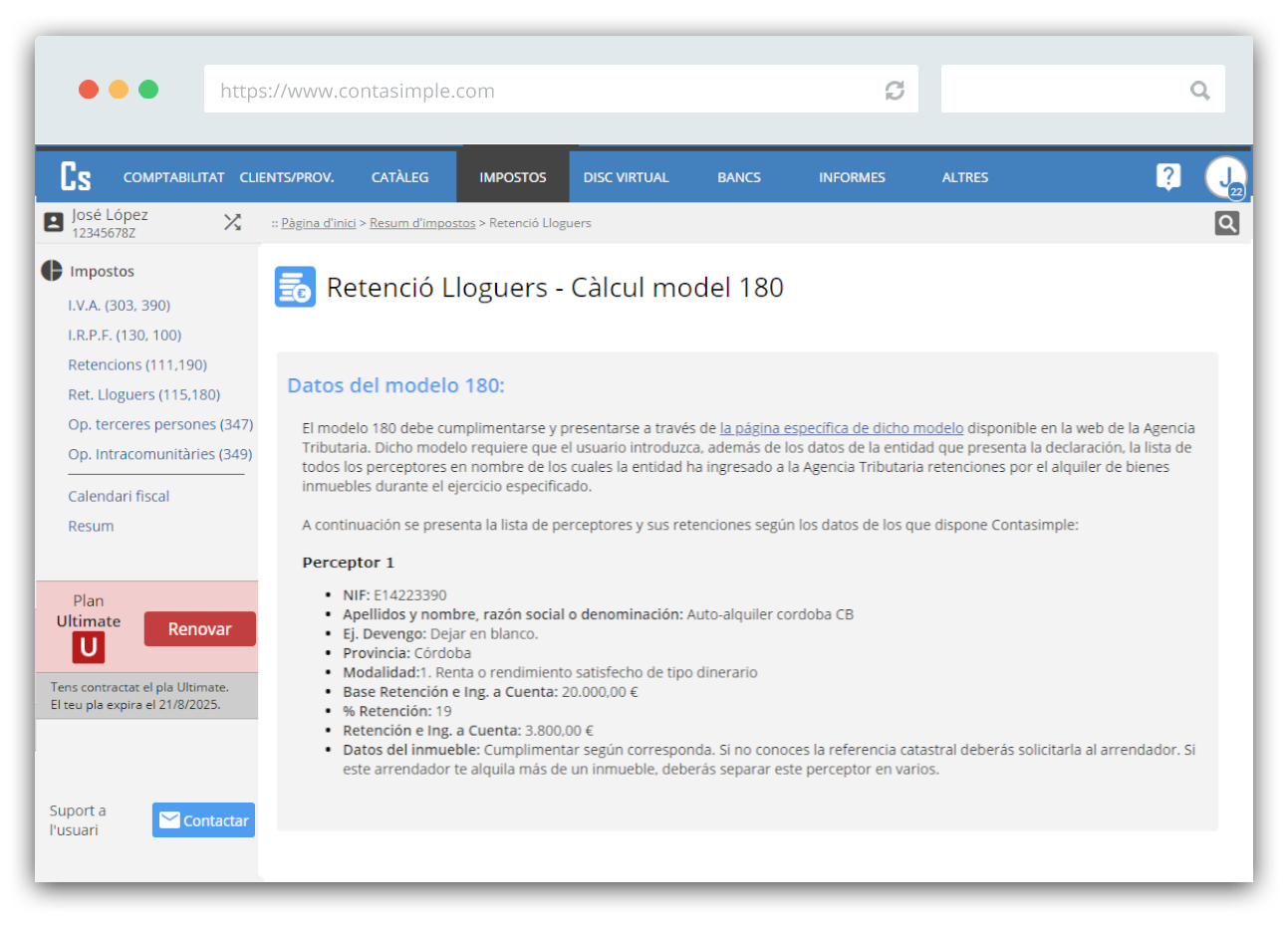This screenshot has width=1288, height=925.
Task: Click the Ultimate plan U badge
Action: (89, 647)
